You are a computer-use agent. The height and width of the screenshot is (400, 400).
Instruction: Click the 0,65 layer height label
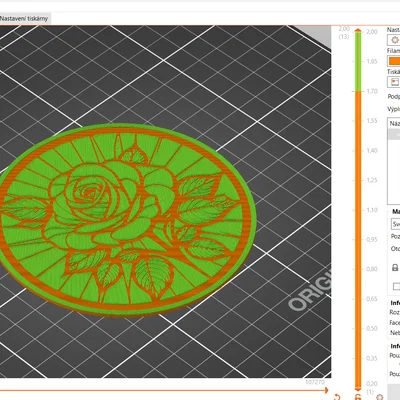372,299
